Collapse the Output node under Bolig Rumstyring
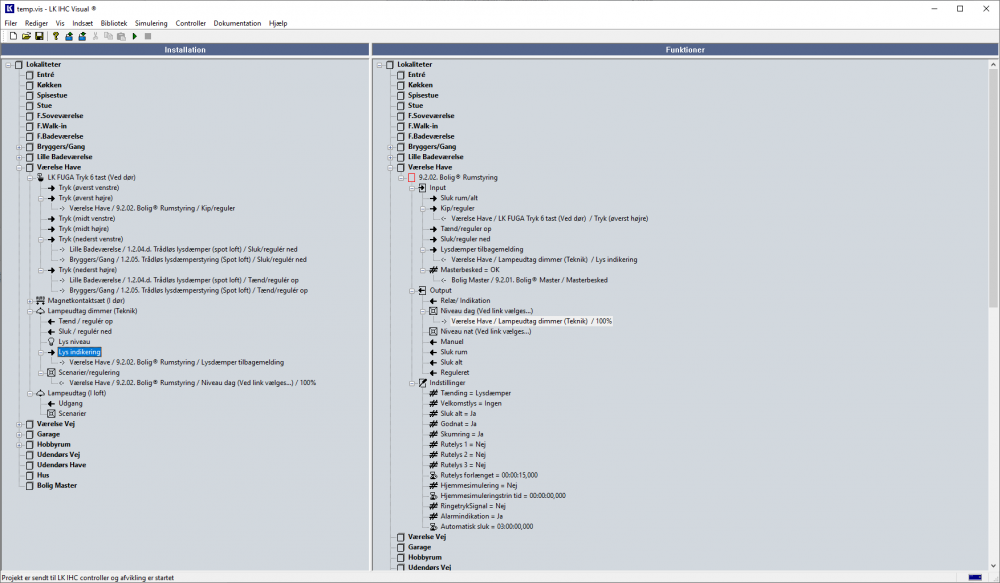 [410, 291]
